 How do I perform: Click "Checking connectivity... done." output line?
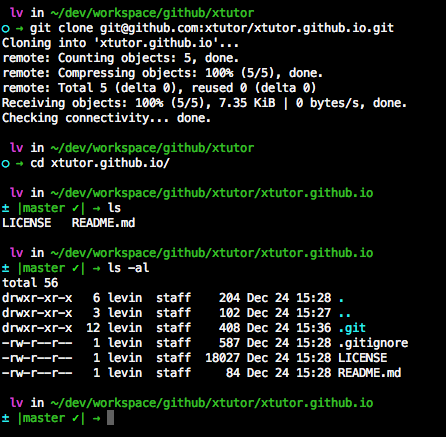[x=106, y=118]
